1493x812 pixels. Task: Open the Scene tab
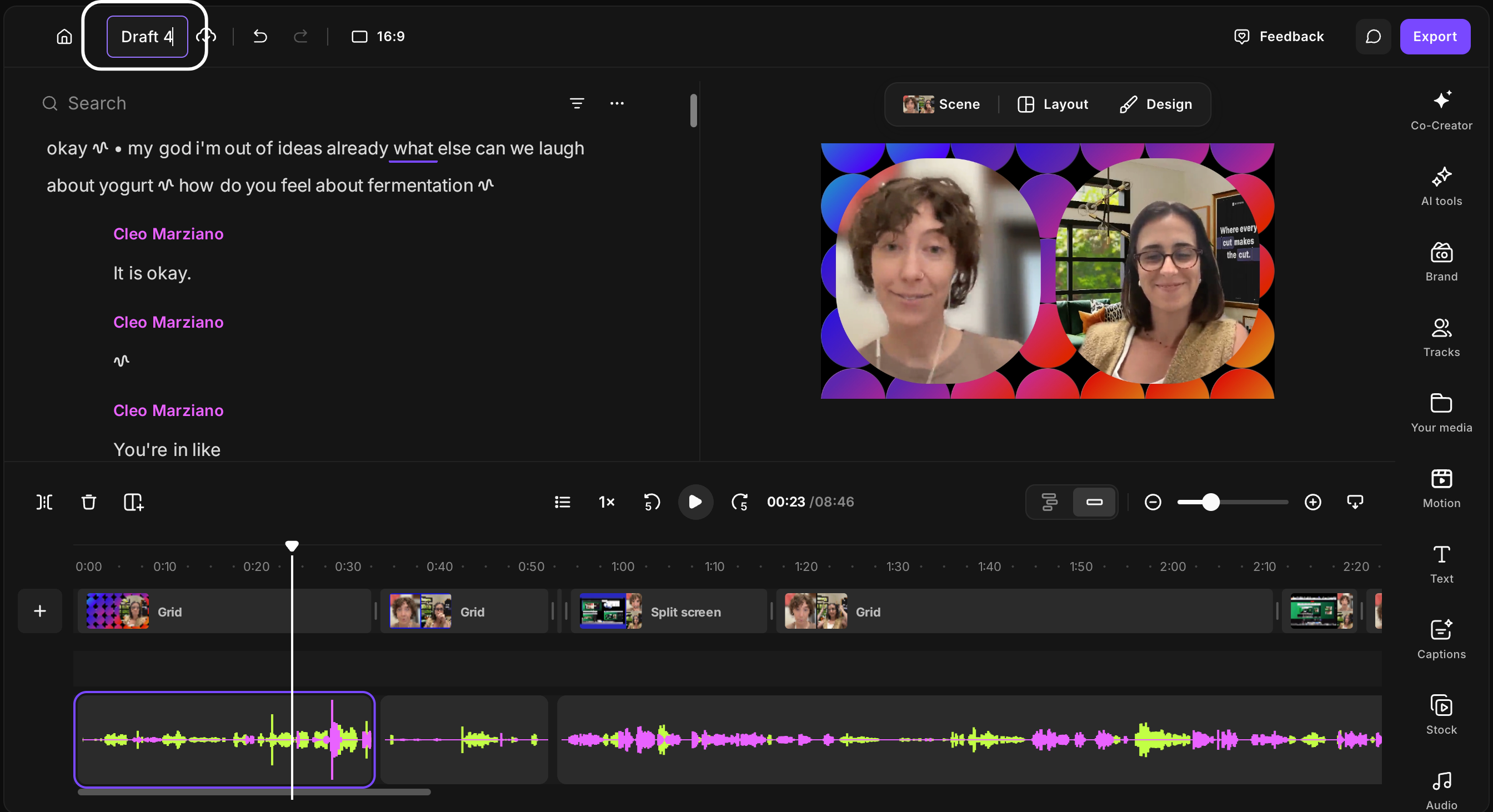941,104
